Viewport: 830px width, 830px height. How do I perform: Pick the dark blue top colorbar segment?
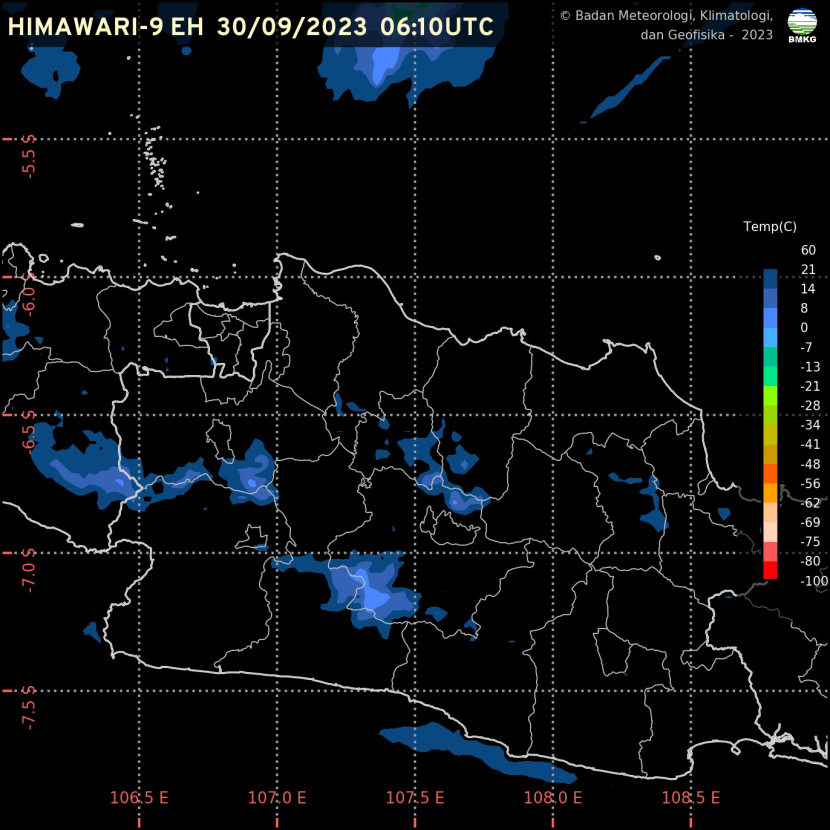(770, 279)
